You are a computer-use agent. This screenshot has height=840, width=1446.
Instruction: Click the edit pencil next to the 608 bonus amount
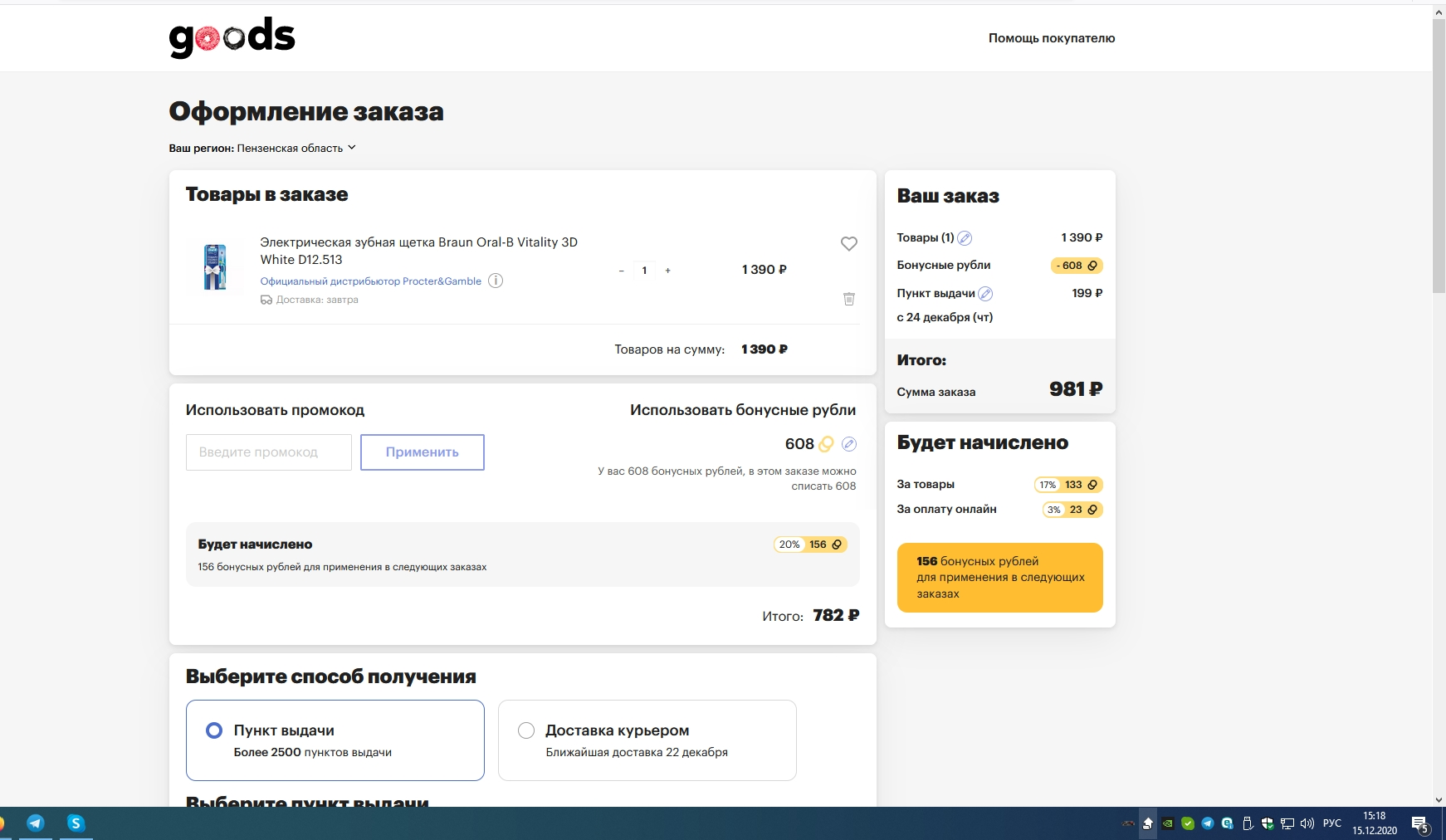coord(848,444)
